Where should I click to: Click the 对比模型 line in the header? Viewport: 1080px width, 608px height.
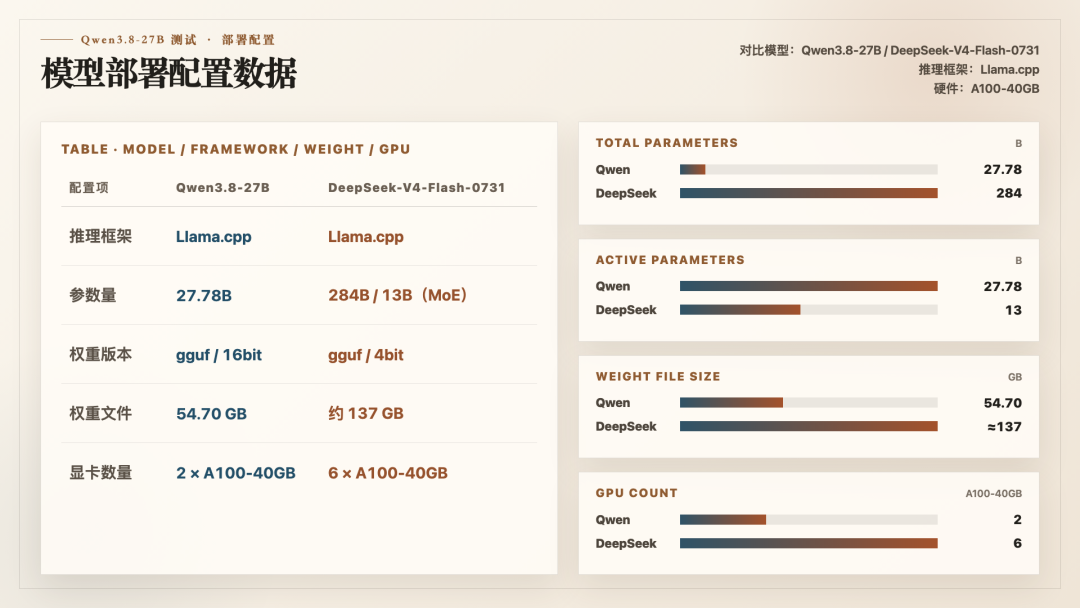pos(889,50)
